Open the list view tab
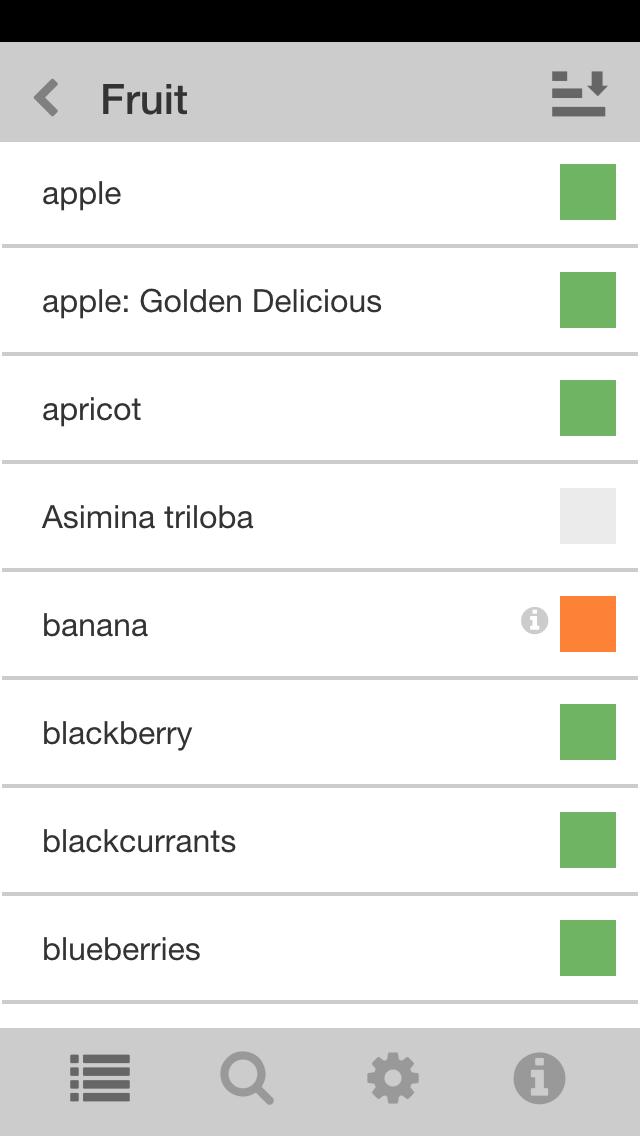Image resolution: width=640 pixels, height=1136 pixels. 100,1079
